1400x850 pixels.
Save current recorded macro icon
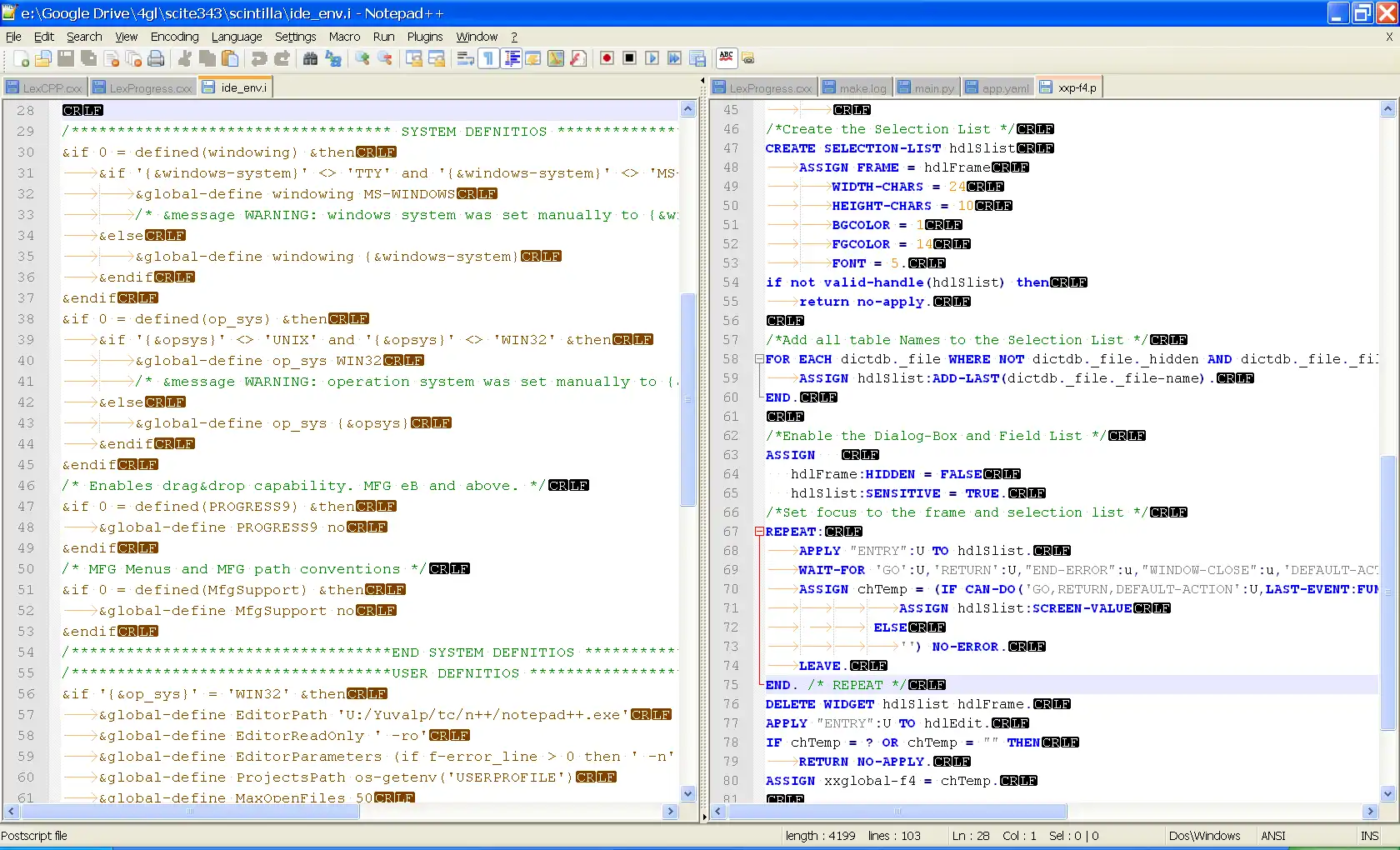point(697,58)
